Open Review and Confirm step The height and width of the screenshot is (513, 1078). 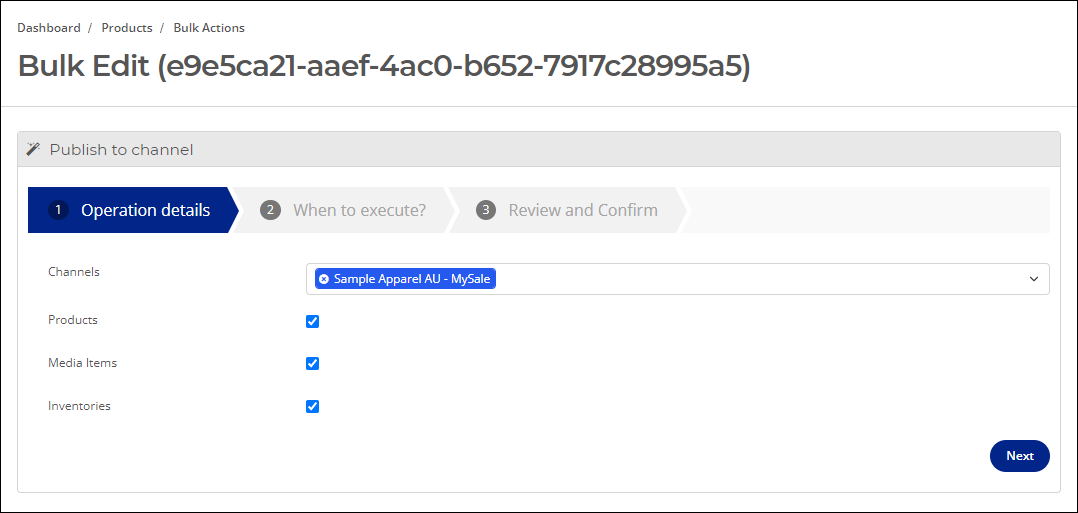click(567, 210)
